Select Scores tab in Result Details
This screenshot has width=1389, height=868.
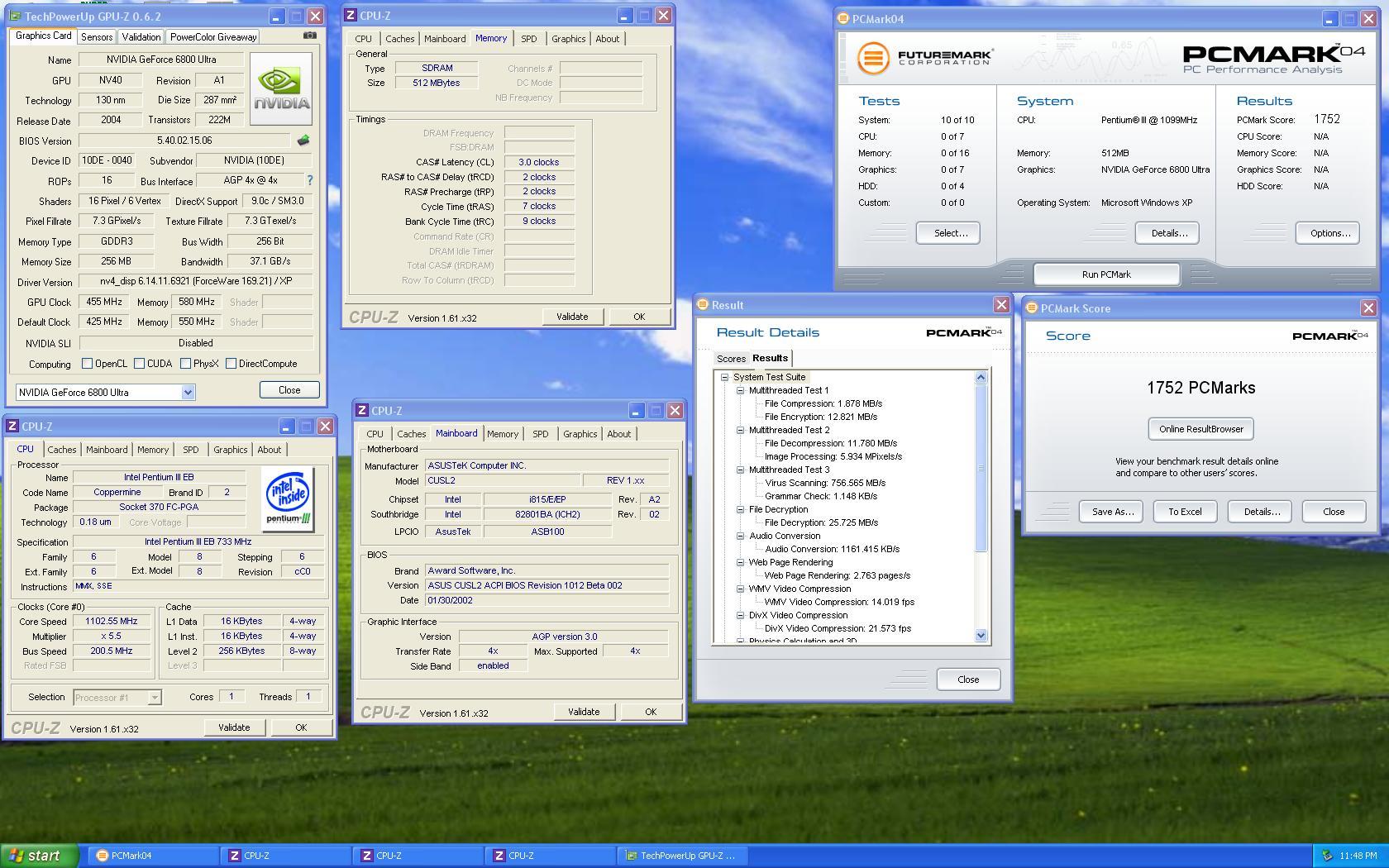[731, 359]
